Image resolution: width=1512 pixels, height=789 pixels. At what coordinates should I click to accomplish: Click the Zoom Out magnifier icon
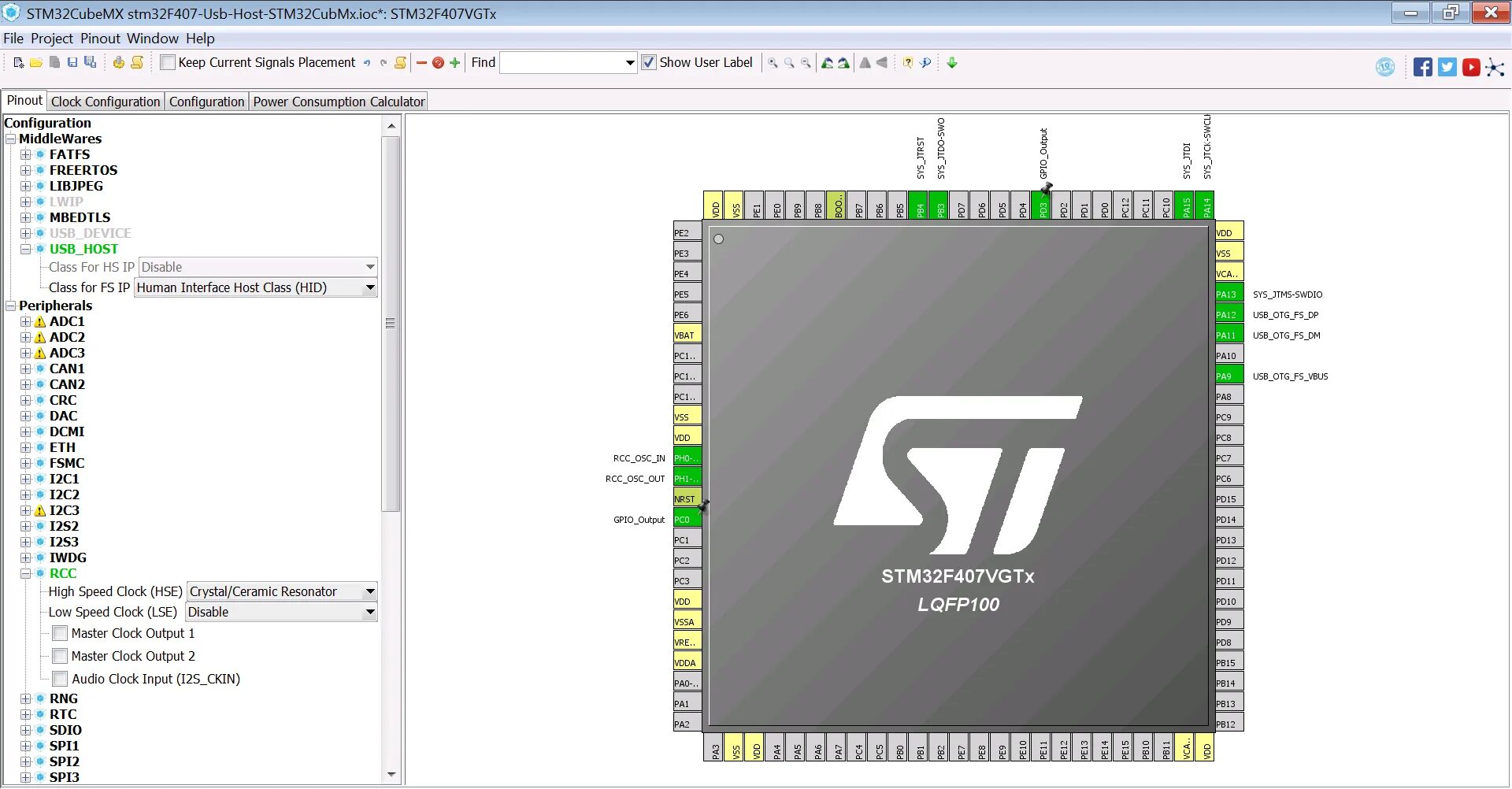coord(806,63)
